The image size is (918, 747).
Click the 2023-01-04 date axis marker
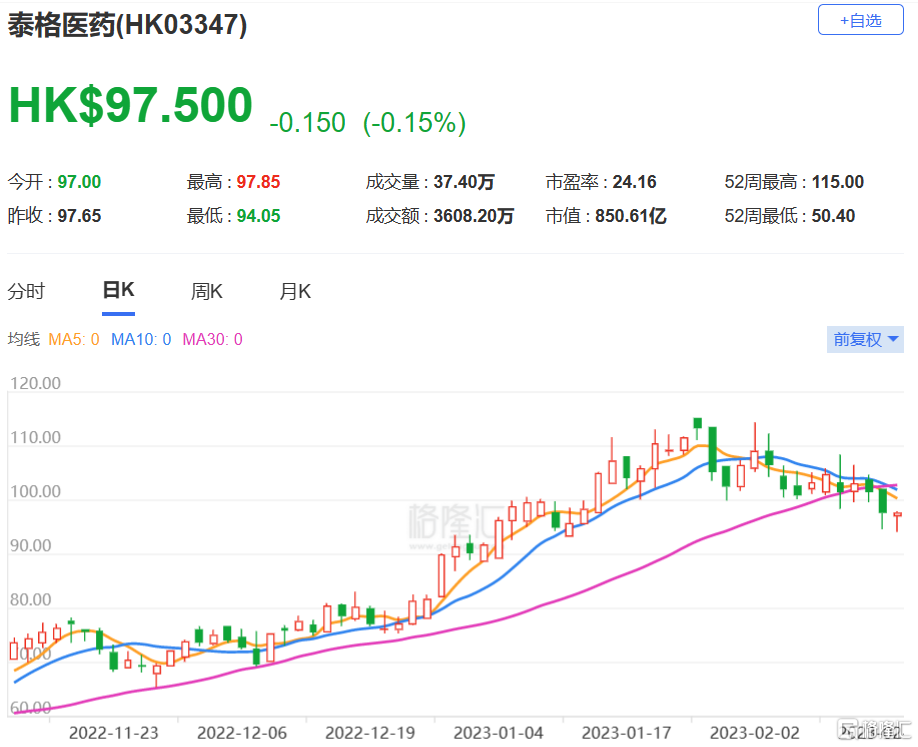[498, 732]
